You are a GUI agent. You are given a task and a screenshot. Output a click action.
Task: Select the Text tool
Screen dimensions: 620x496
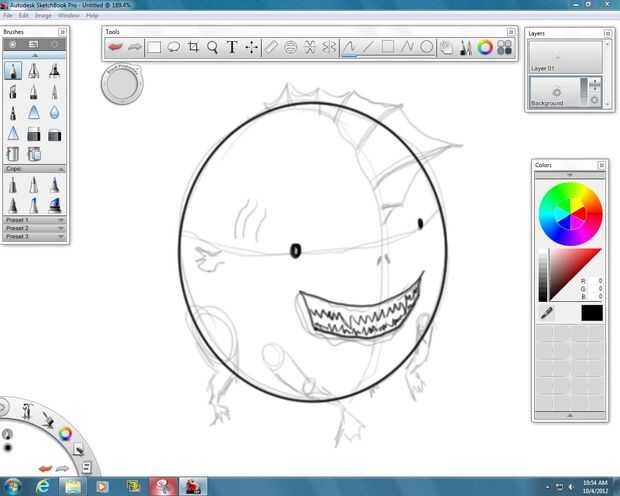232,47
